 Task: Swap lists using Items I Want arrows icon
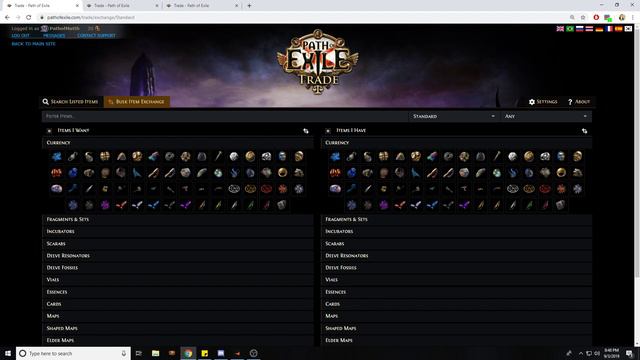(306, 131)
